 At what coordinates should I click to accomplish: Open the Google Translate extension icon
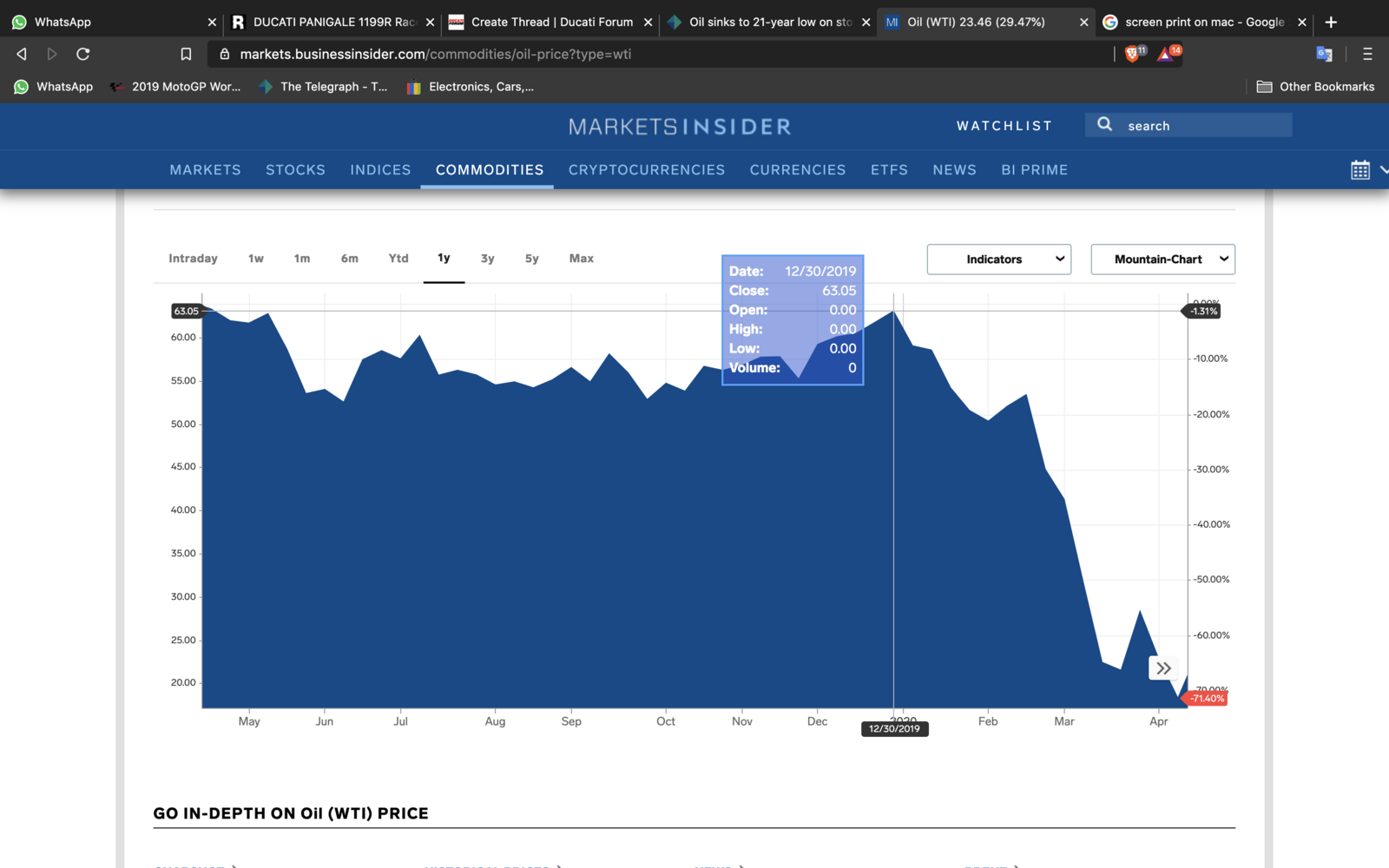click(x=1324, y=54)
